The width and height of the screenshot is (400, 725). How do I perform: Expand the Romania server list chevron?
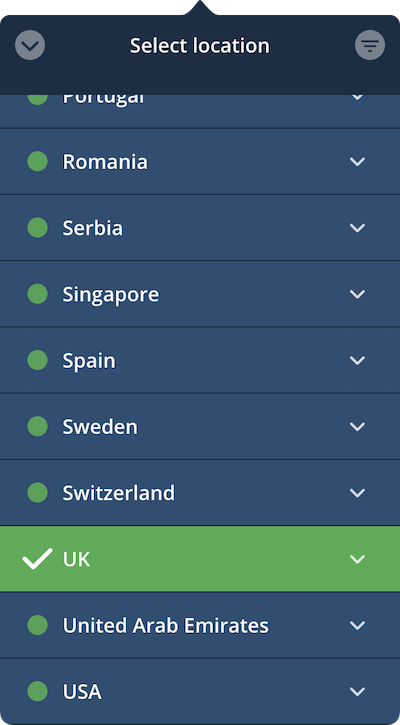(357, 161)
